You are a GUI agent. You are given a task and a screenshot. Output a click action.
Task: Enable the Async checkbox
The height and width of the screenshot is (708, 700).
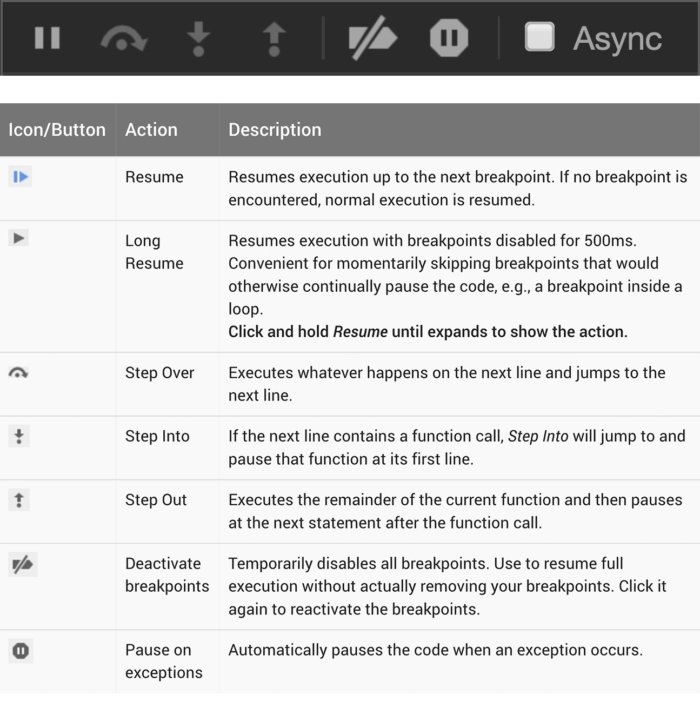coord(540,37)
